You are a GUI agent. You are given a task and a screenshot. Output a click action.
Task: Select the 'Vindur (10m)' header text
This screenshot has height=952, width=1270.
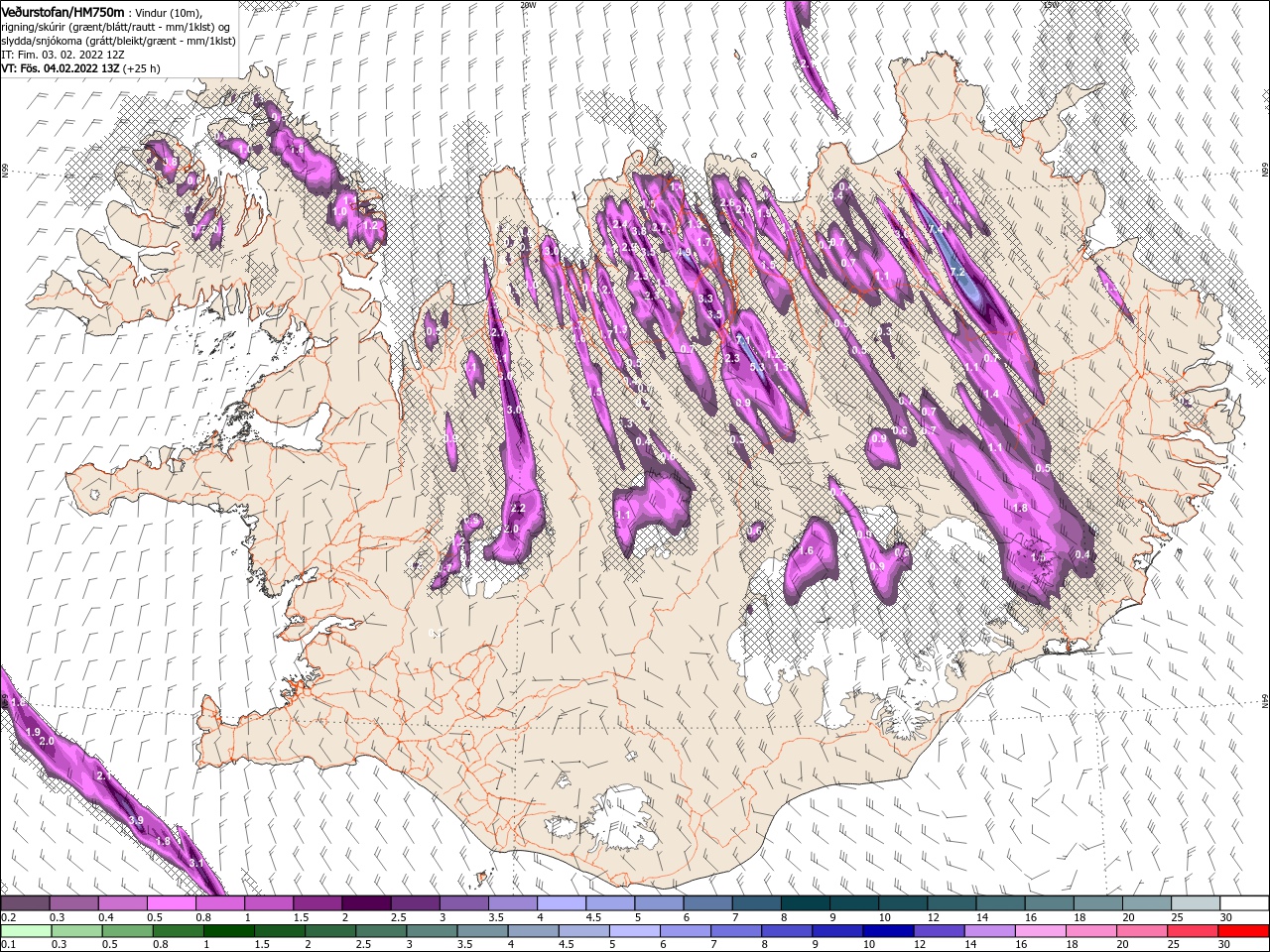click(x=167, y=12)
